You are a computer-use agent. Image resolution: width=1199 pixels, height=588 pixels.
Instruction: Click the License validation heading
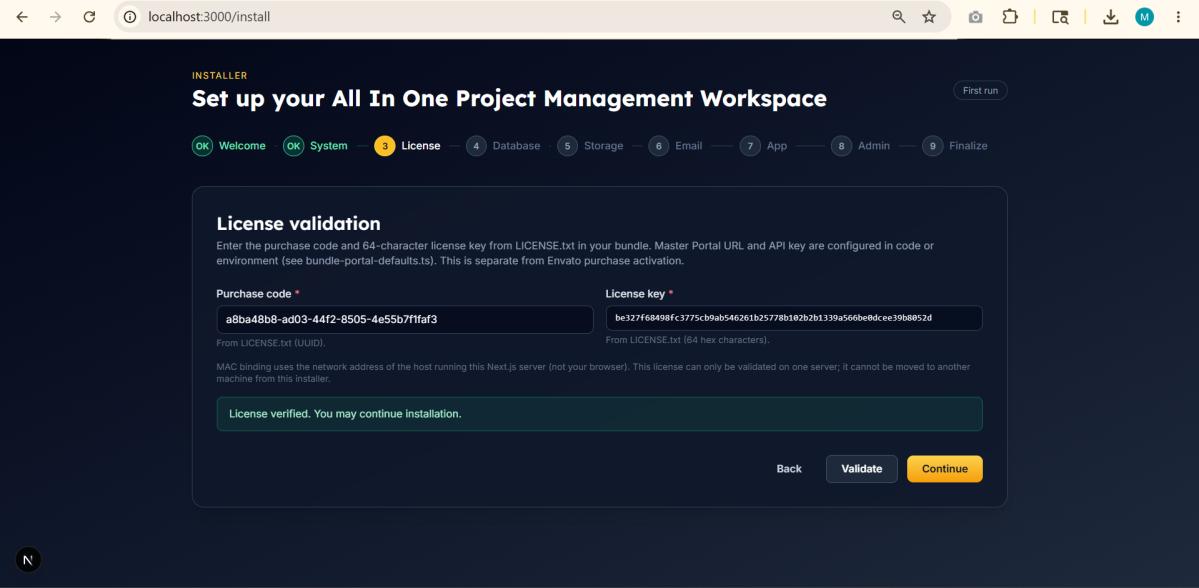click(298, 223)
